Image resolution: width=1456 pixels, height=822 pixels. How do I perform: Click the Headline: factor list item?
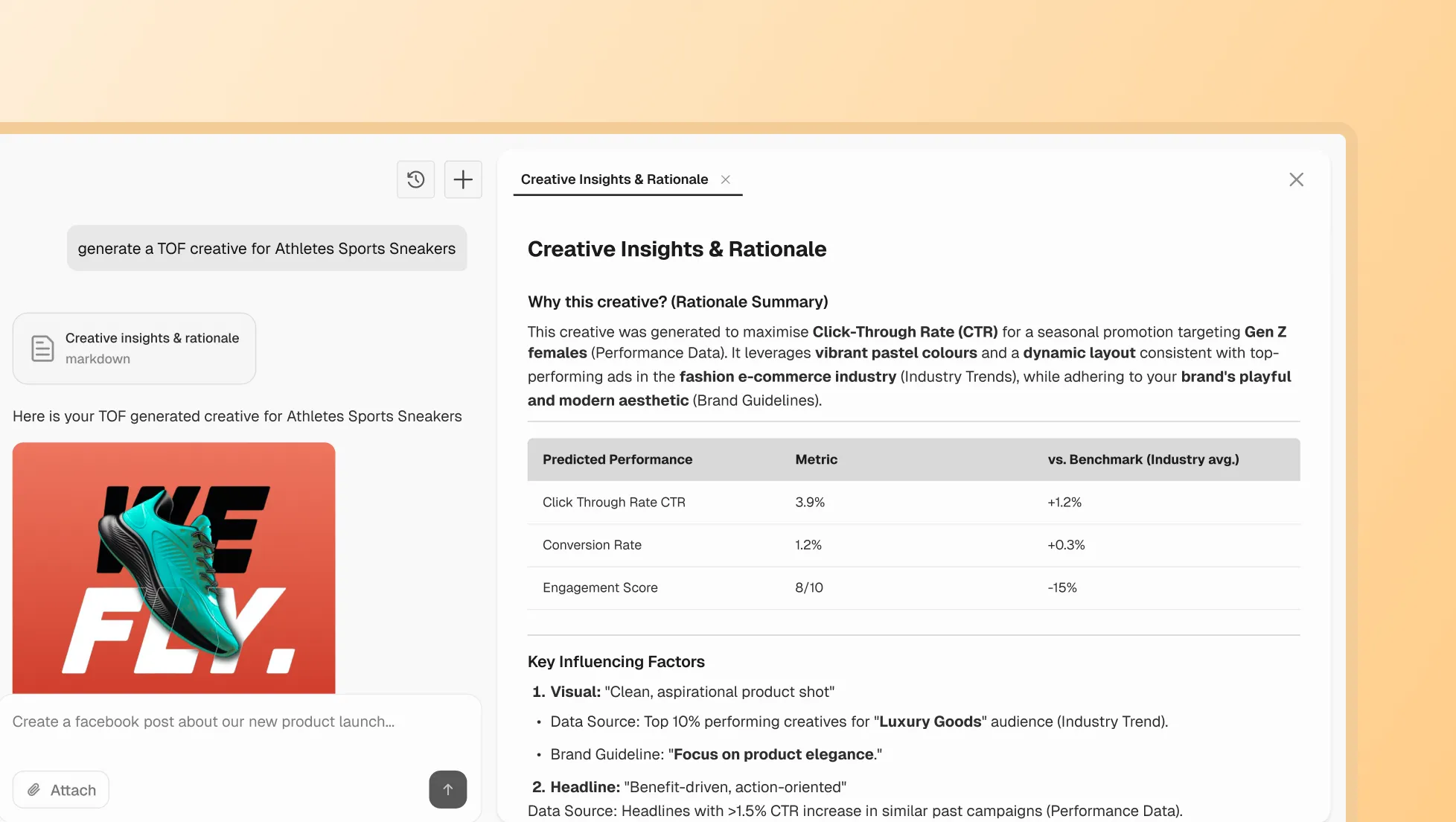point(689,787)
